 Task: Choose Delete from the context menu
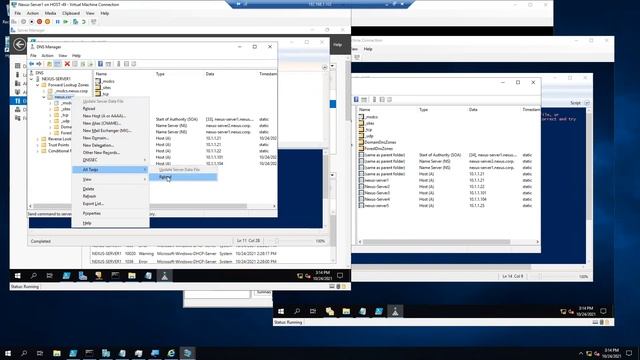[89, 189]
